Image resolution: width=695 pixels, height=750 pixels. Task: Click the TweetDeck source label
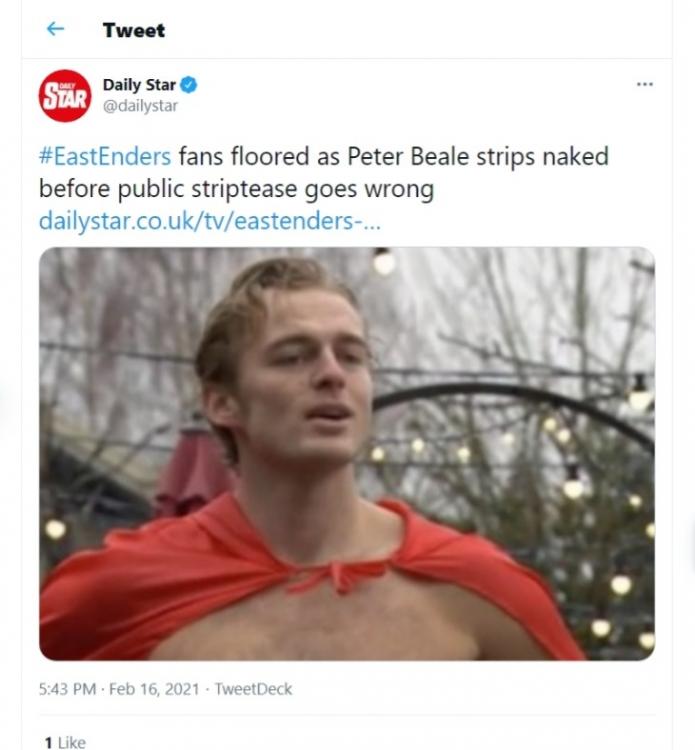click(253, 689)
